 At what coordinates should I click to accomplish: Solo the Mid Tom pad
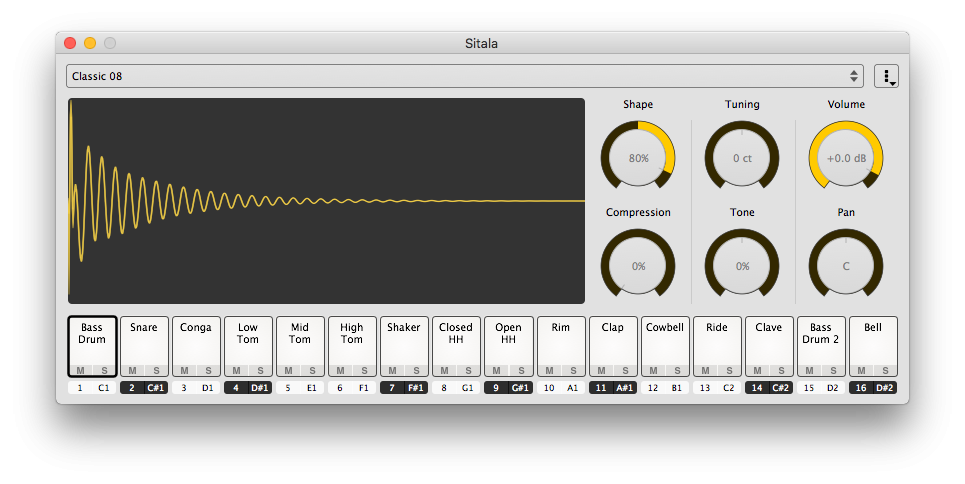[312, 370]
